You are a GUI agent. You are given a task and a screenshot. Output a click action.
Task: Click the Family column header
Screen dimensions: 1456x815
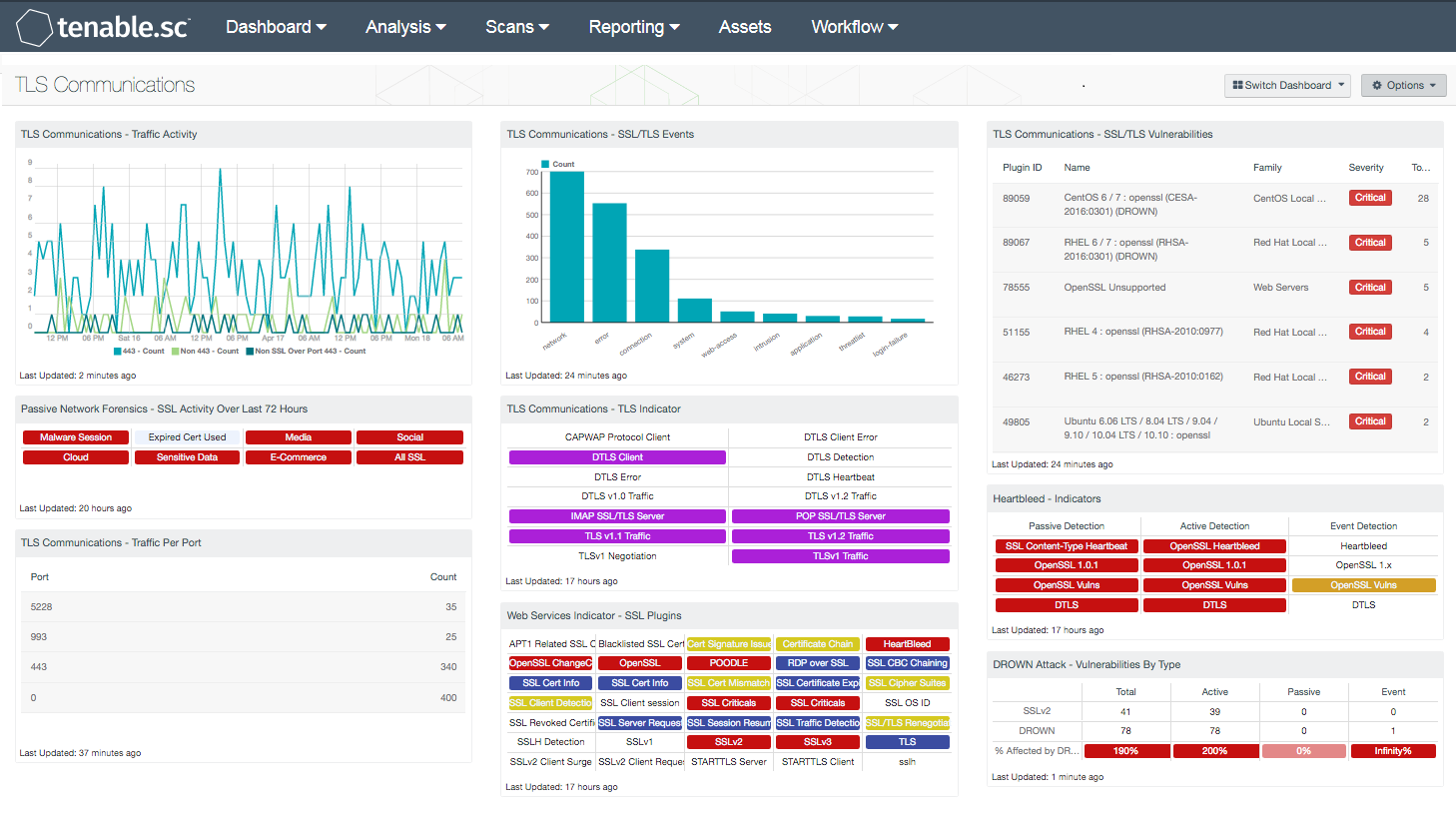coord(1267,168)
